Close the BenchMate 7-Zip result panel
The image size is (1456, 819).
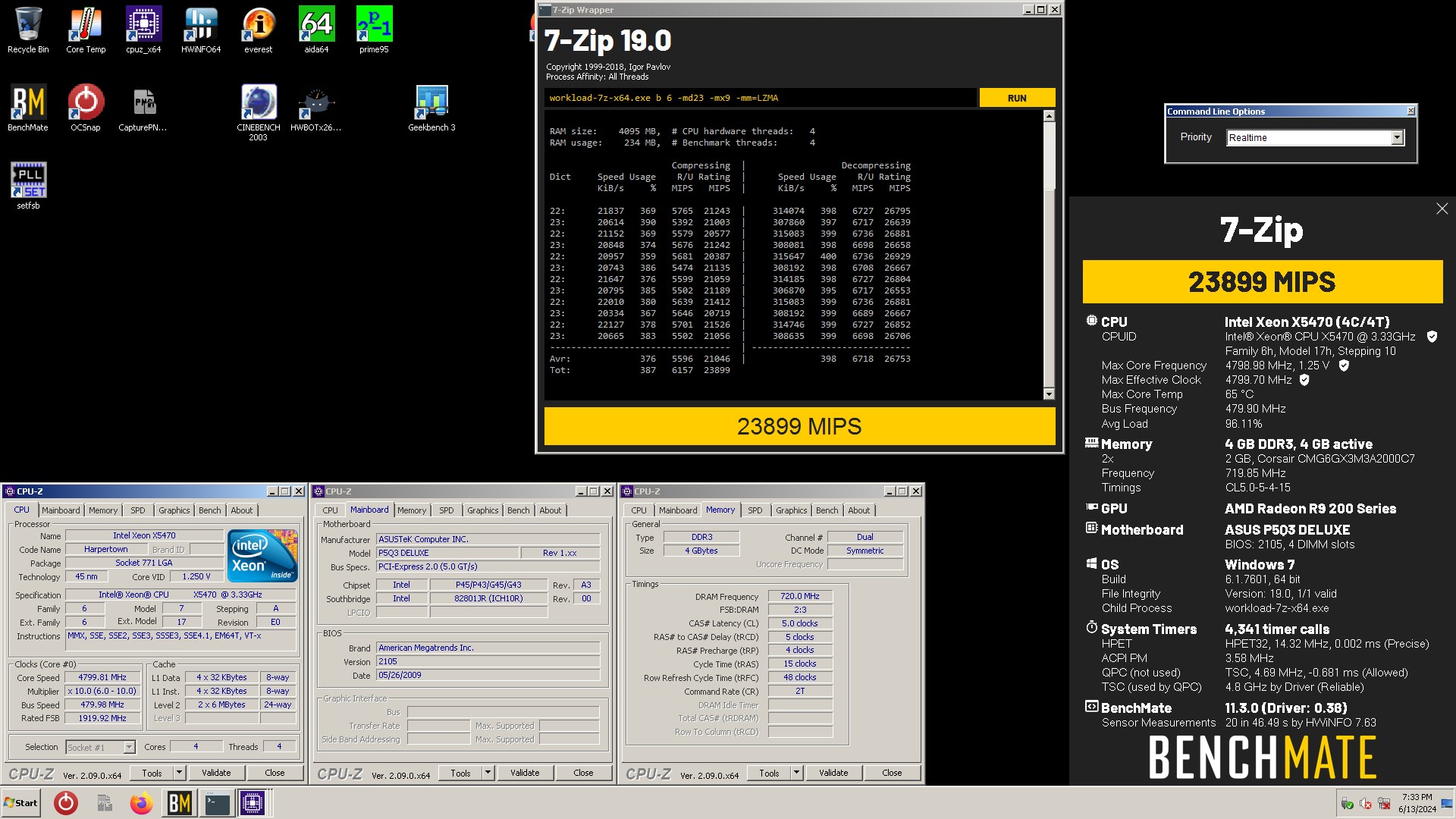point(1442,209)
